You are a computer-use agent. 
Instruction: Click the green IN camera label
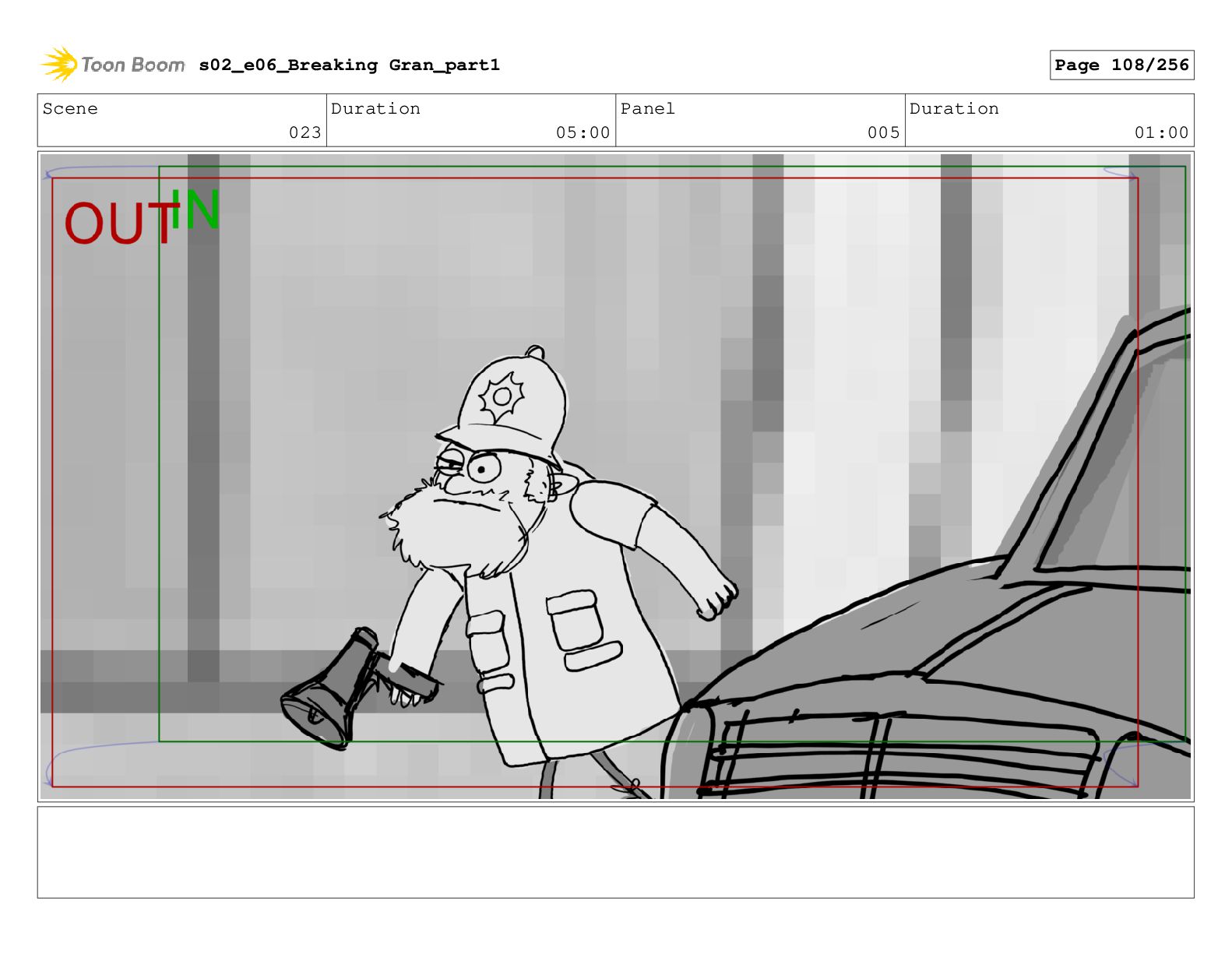[x=195, y=209]
